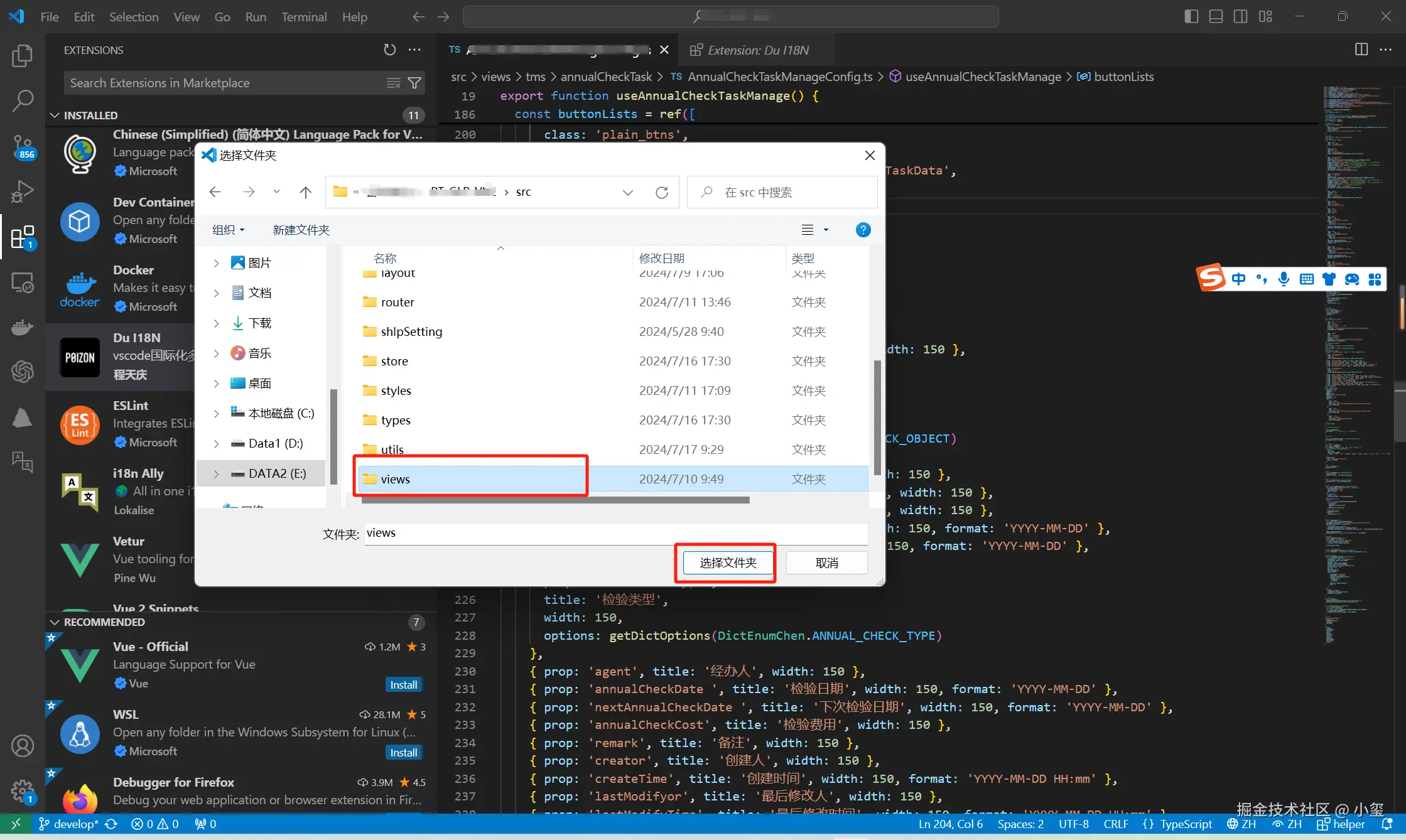
Task: Toggle primary side bar layout button
Action: click(x=1191, y=17)
